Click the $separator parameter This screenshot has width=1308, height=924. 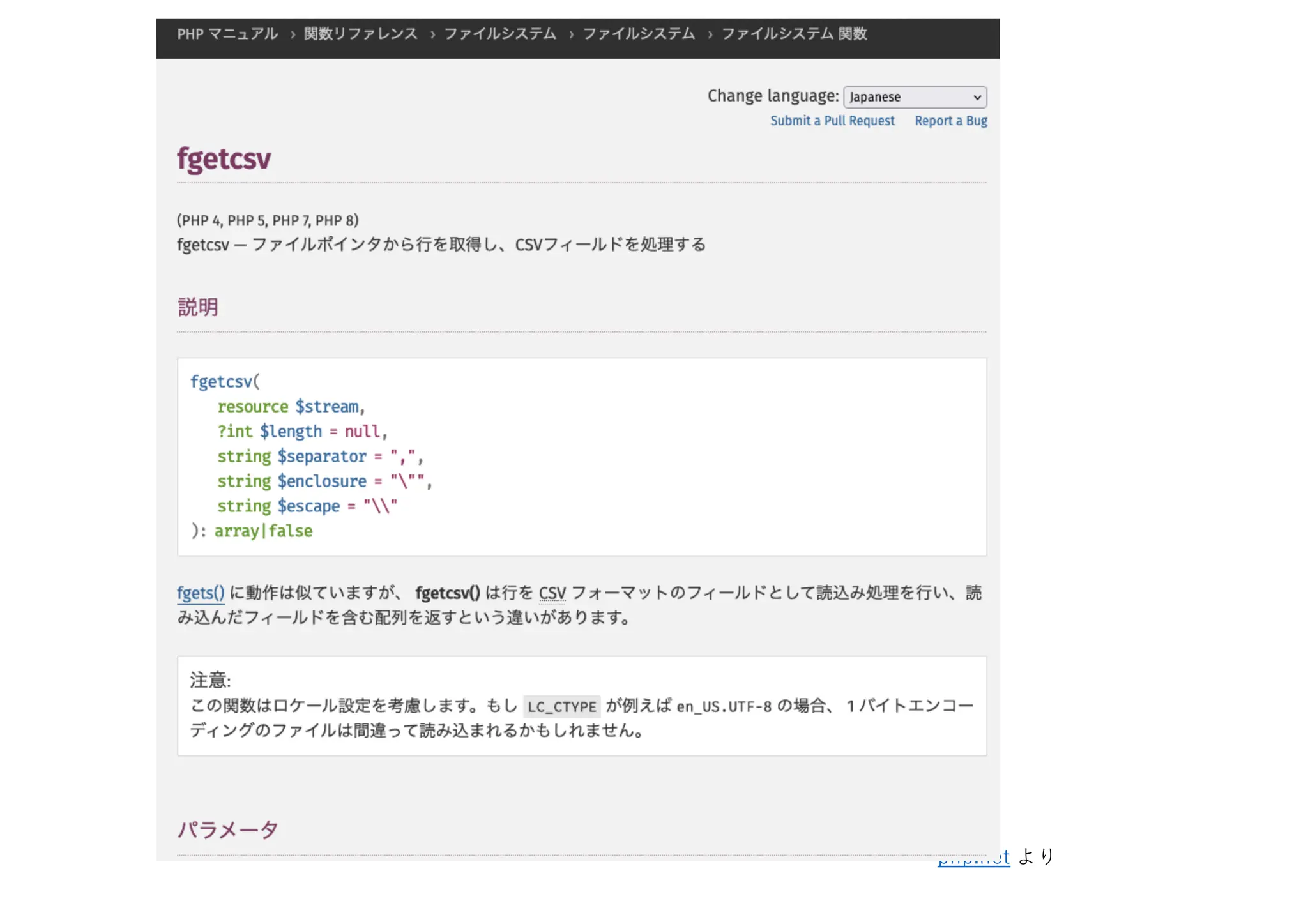(x=322, y=456)
